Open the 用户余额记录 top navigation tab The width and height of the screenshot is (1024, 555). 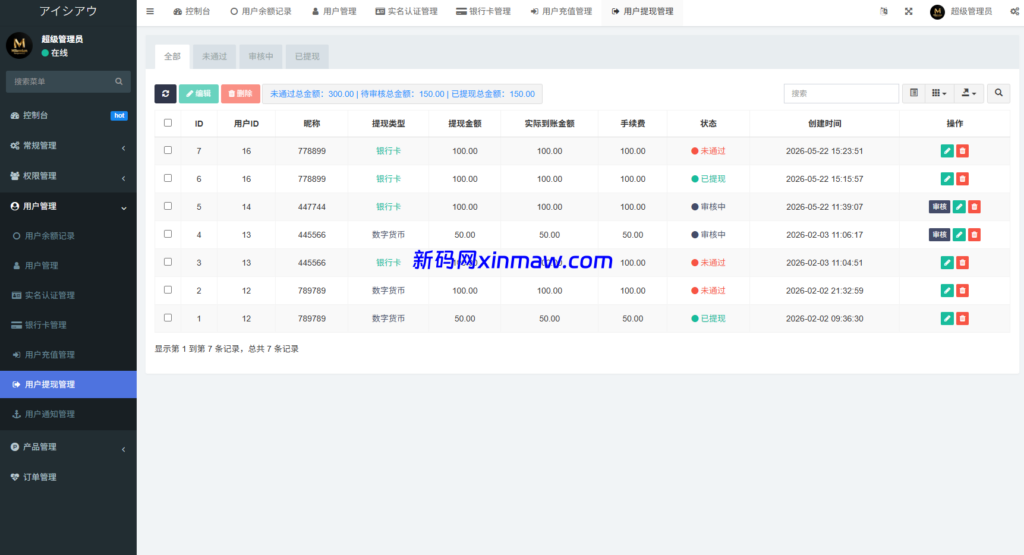click(261, 12)
